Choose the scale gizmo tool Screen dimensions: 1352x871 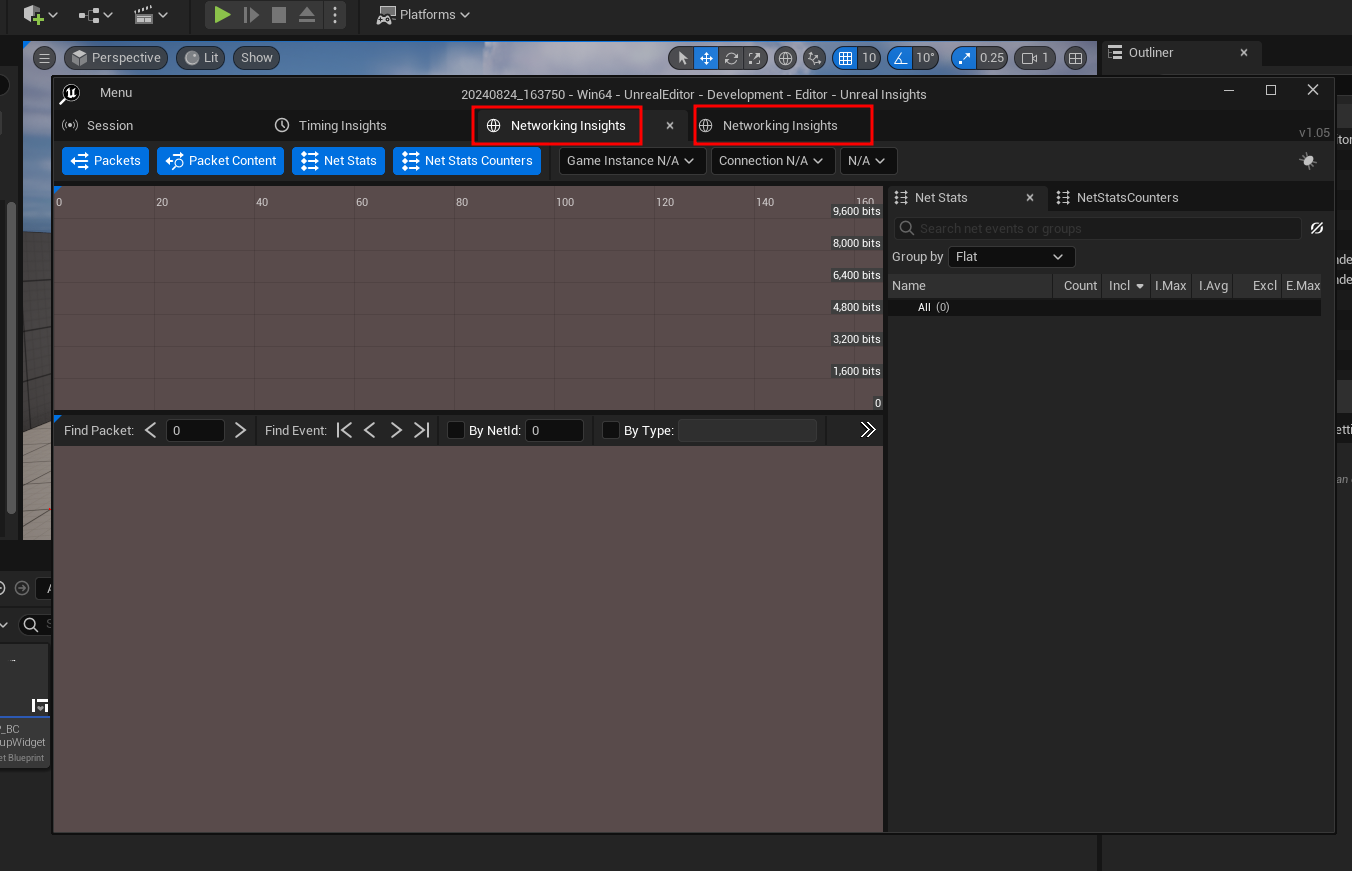755,58
